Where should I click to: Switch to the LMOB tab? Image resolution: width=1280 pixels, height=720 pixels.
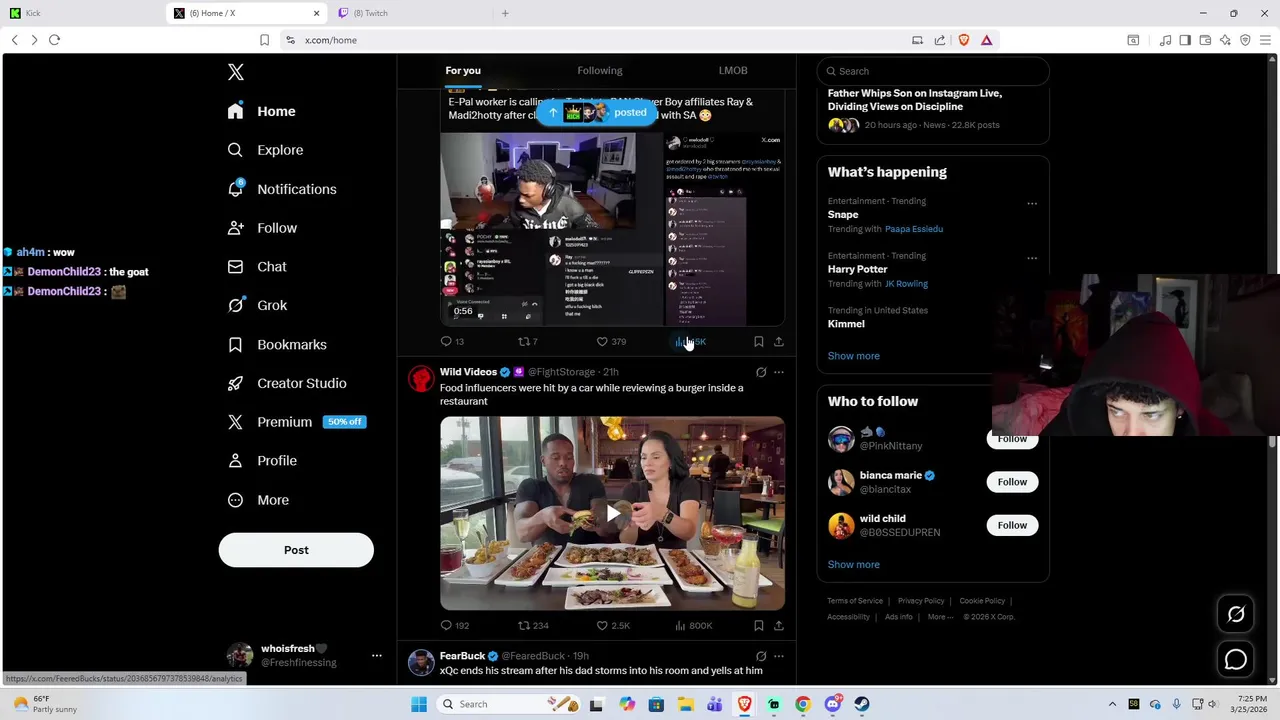(733, 71)
